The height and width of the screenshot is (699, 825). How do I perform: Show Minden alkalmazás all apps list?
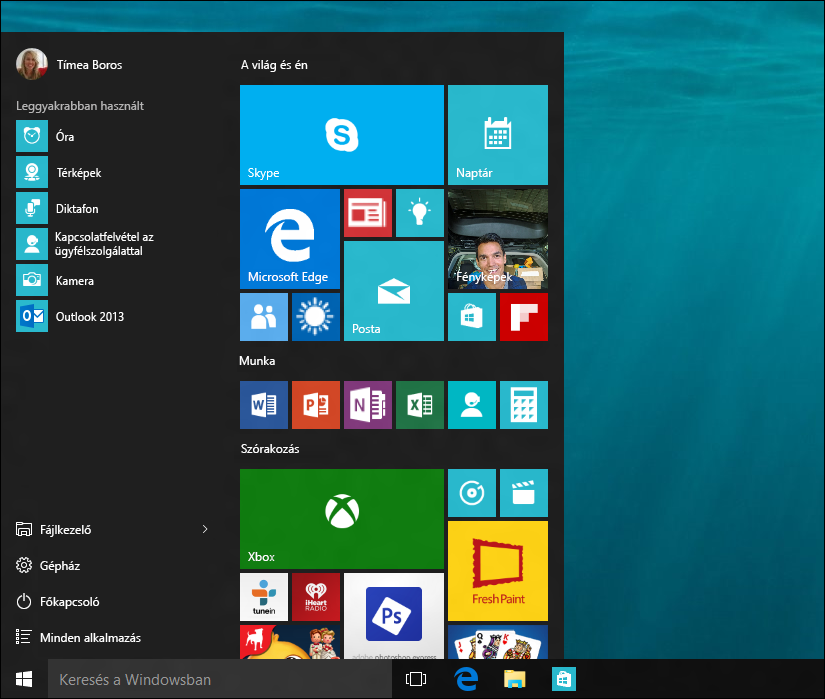tap(78, 637)
